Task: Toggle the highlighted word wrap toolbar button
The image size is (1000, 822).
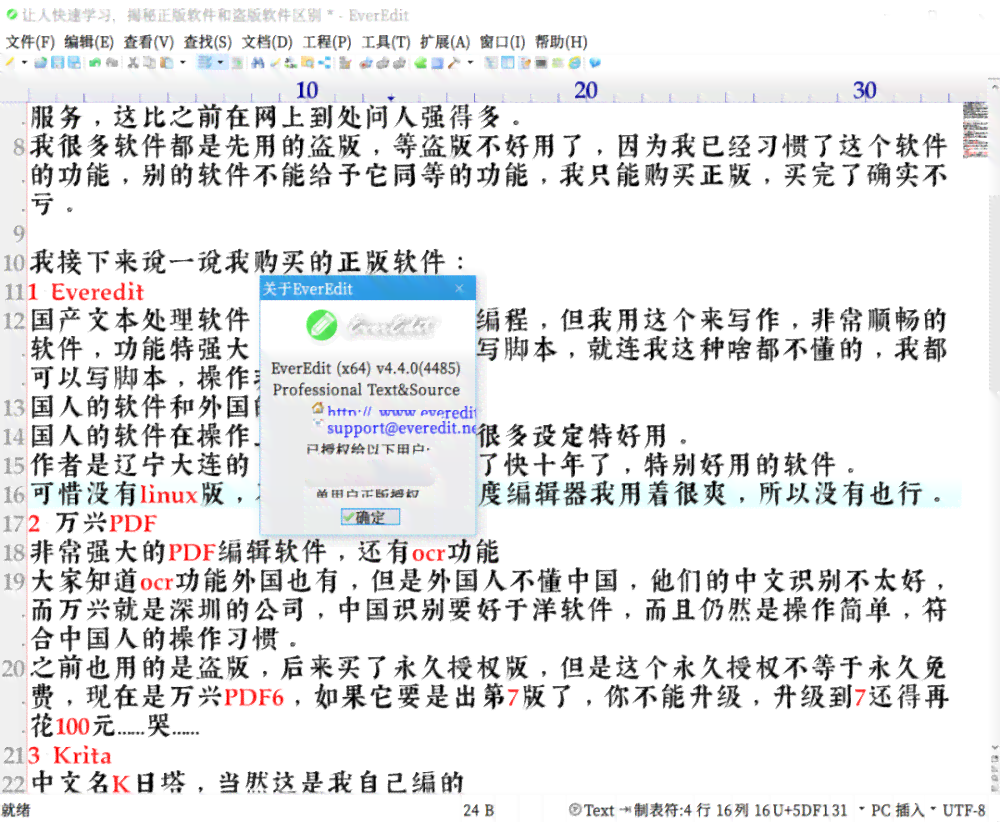Action: click(x=205, y=63)
